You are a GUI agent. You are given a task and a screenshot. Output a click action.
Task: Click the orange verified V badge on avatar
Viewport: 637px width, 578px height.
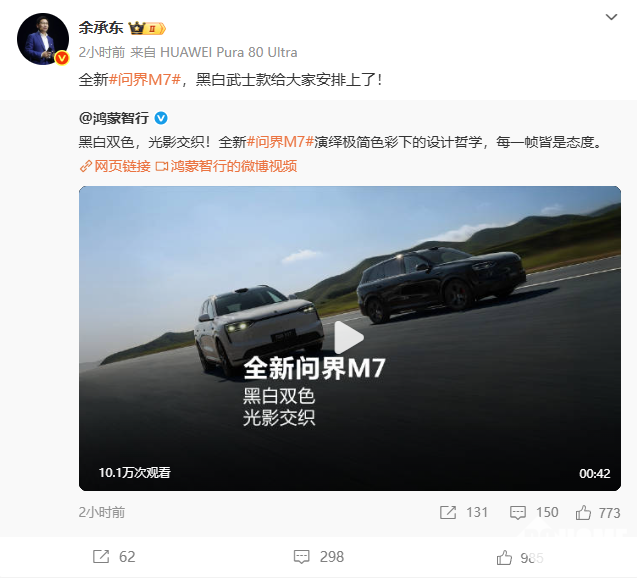pyautogui.click(x=62, y=58)
